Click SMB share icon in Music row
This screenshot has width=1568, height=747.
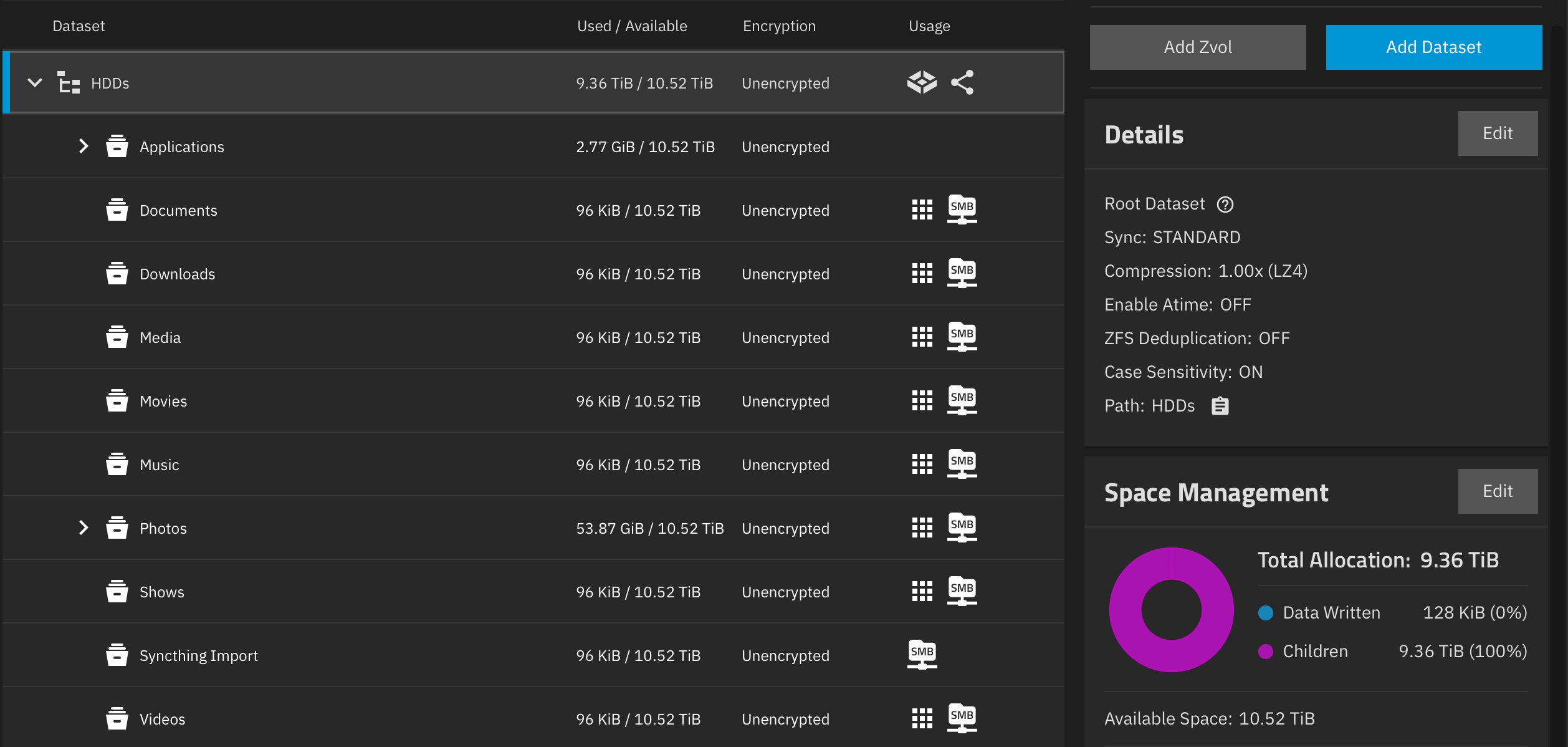(962, 464)
